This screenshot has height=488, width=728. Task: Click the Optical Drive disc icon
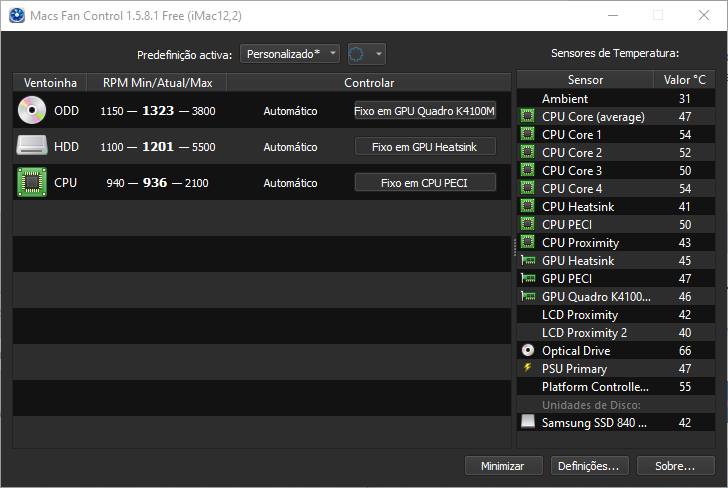click(528, 350)
